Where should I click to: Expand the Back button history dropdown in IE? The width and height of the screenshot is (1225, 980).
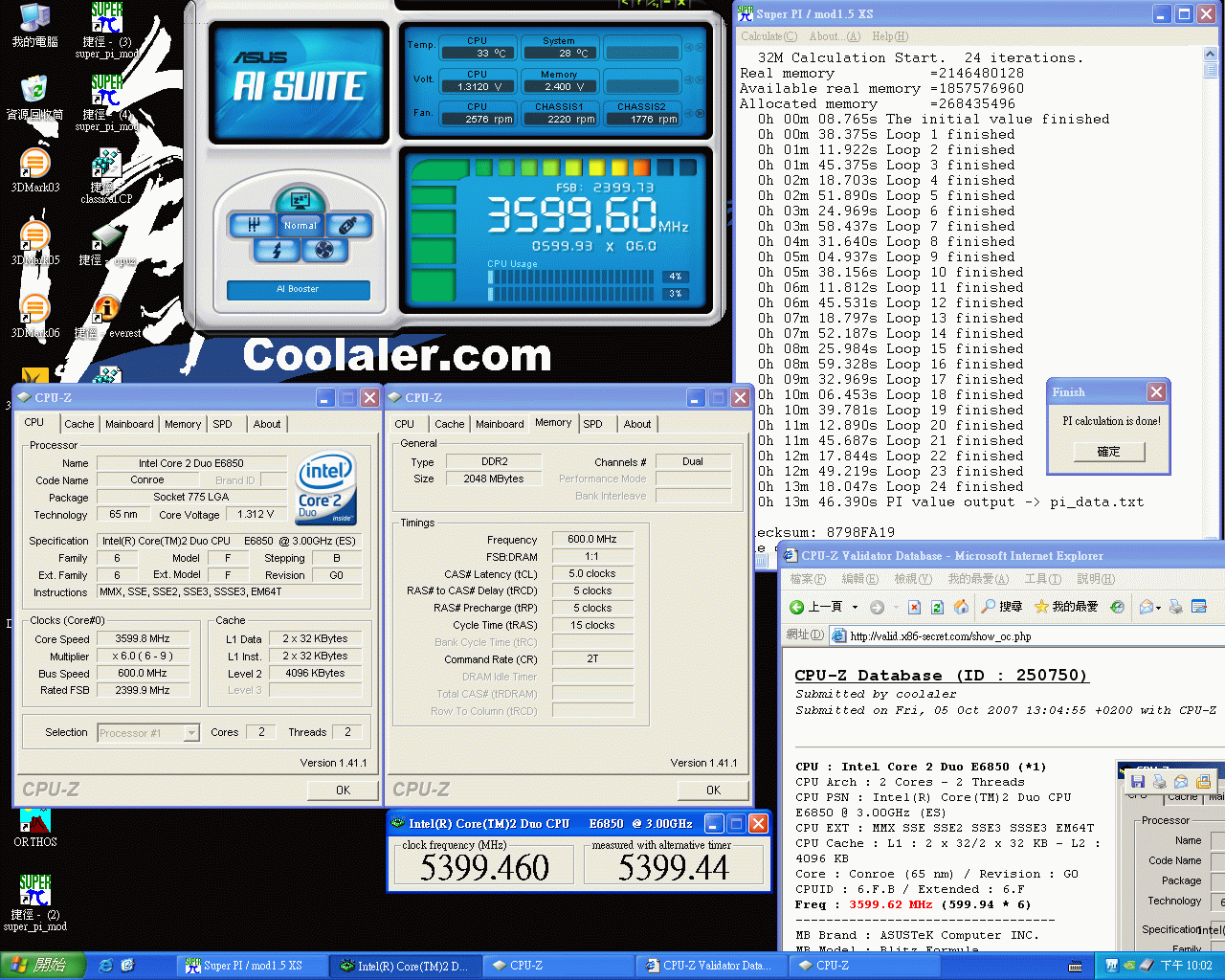coord(856,607)
